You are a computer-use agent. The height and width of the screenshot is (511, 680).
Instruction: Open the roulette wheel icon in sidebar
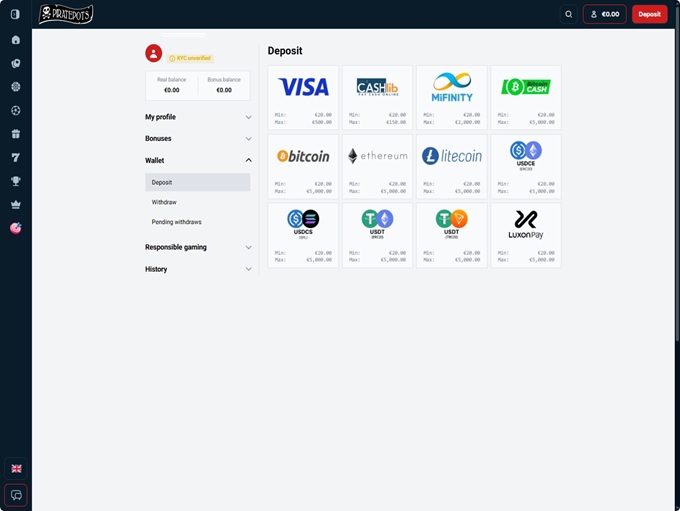(16, 87)
